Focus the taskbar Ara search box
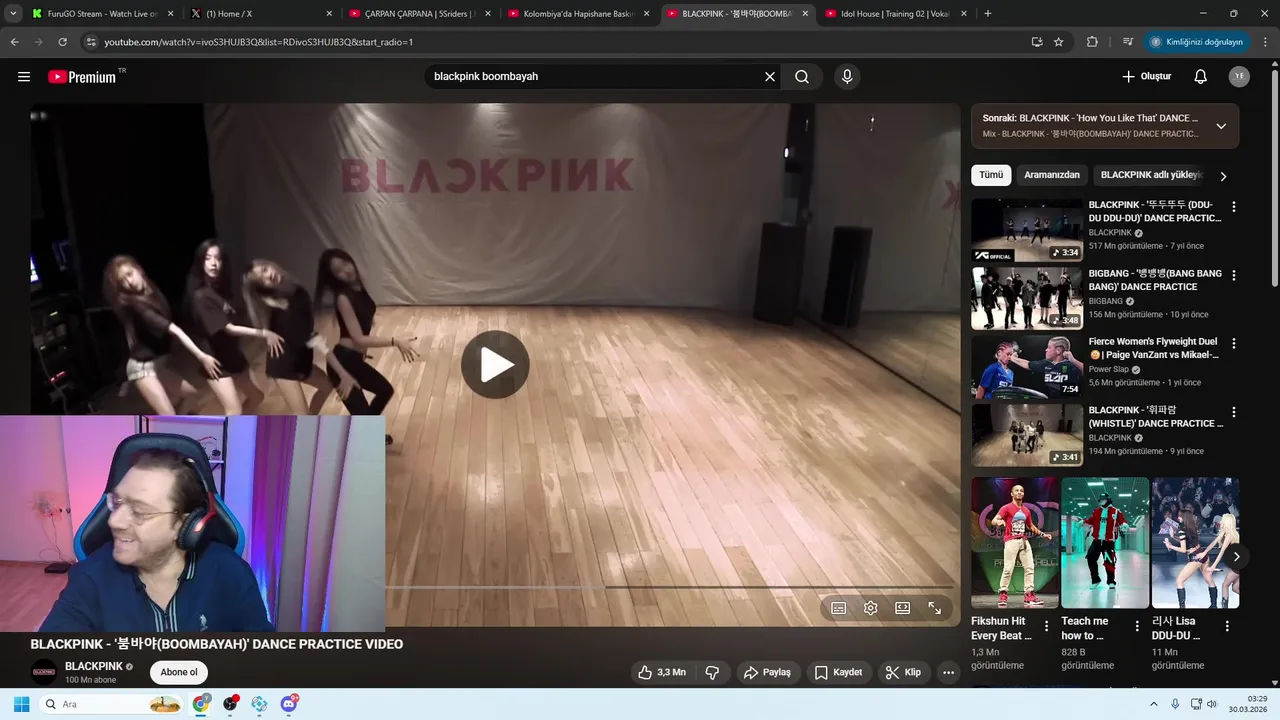This screenshot has width=1280, height=720. click(112, 704)
